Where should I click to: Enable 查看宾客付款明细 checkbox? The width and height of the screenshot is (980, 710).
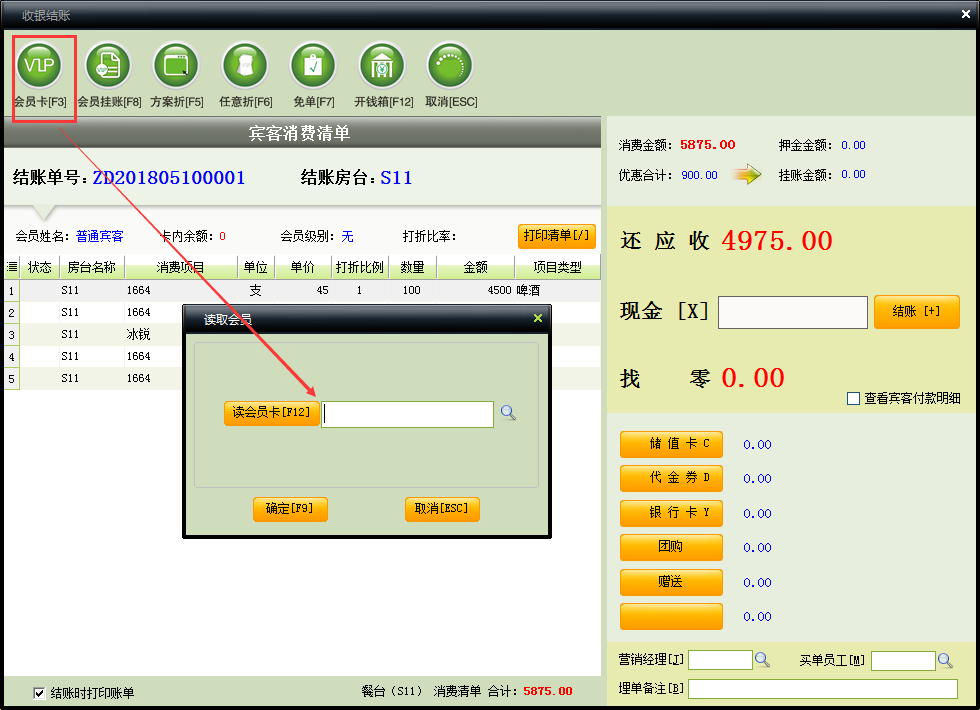(x=853, y=398)
